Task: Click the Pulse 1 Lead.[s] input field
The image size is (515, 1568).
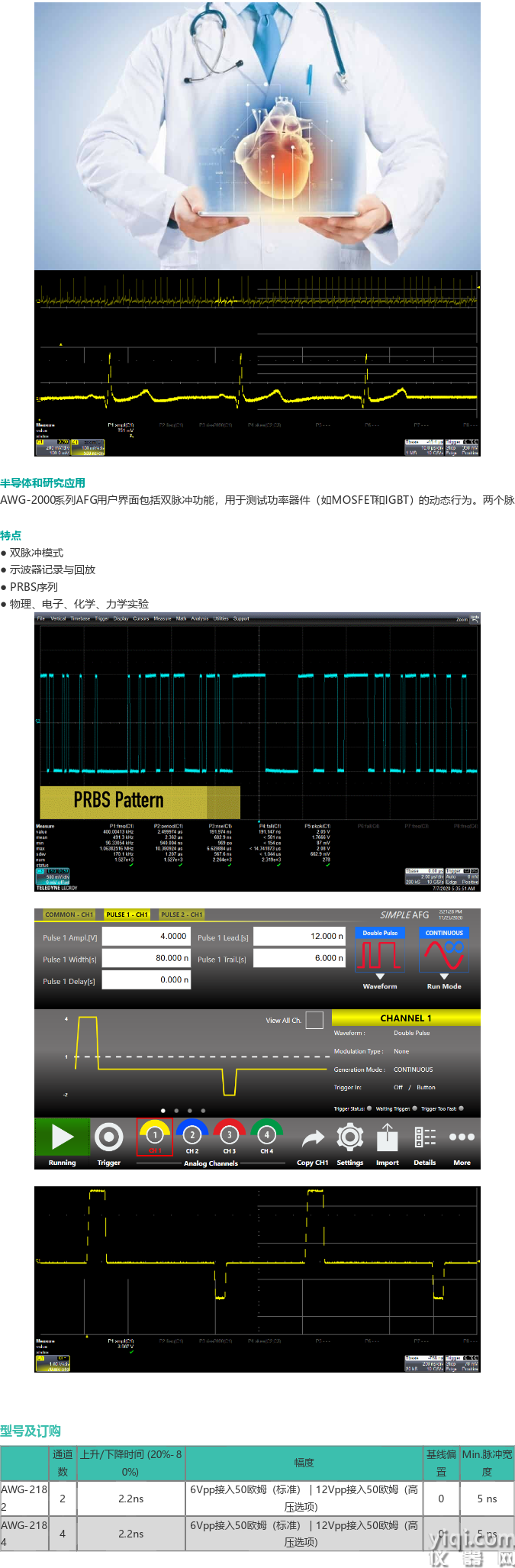Action: pos(299,937)
